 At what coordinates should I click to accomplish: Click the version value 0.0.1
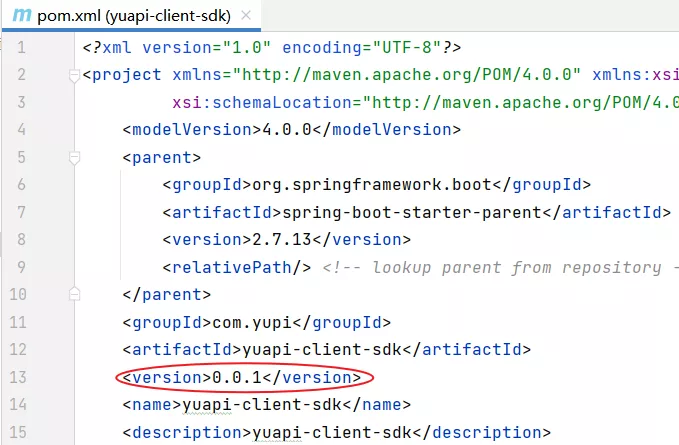click(237, 377)
